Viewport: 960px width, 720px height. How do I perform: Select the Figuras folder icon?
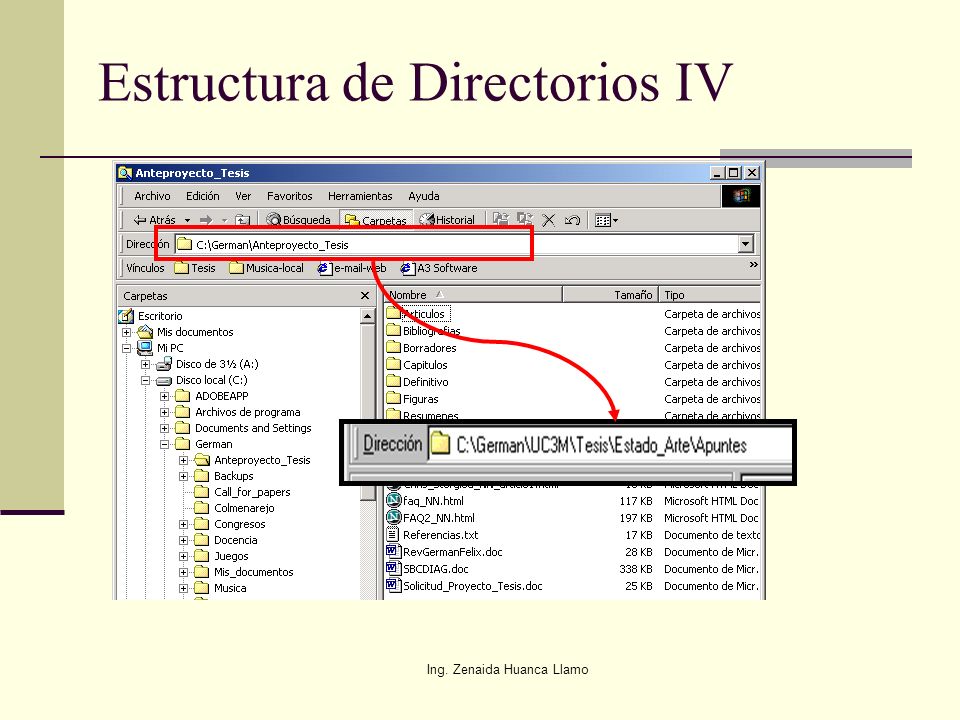394,399
